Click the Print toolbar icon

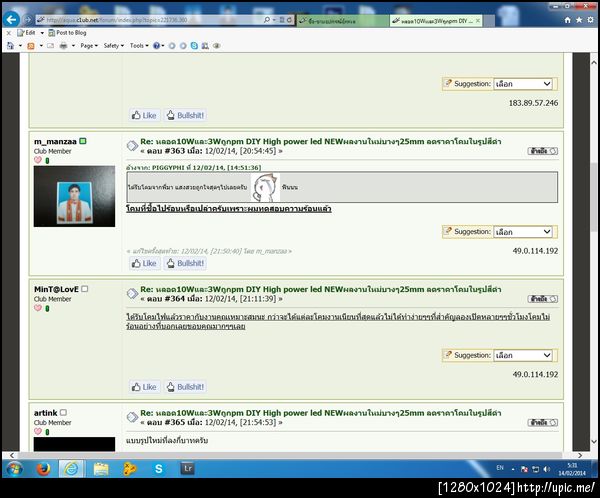point(64,46)
